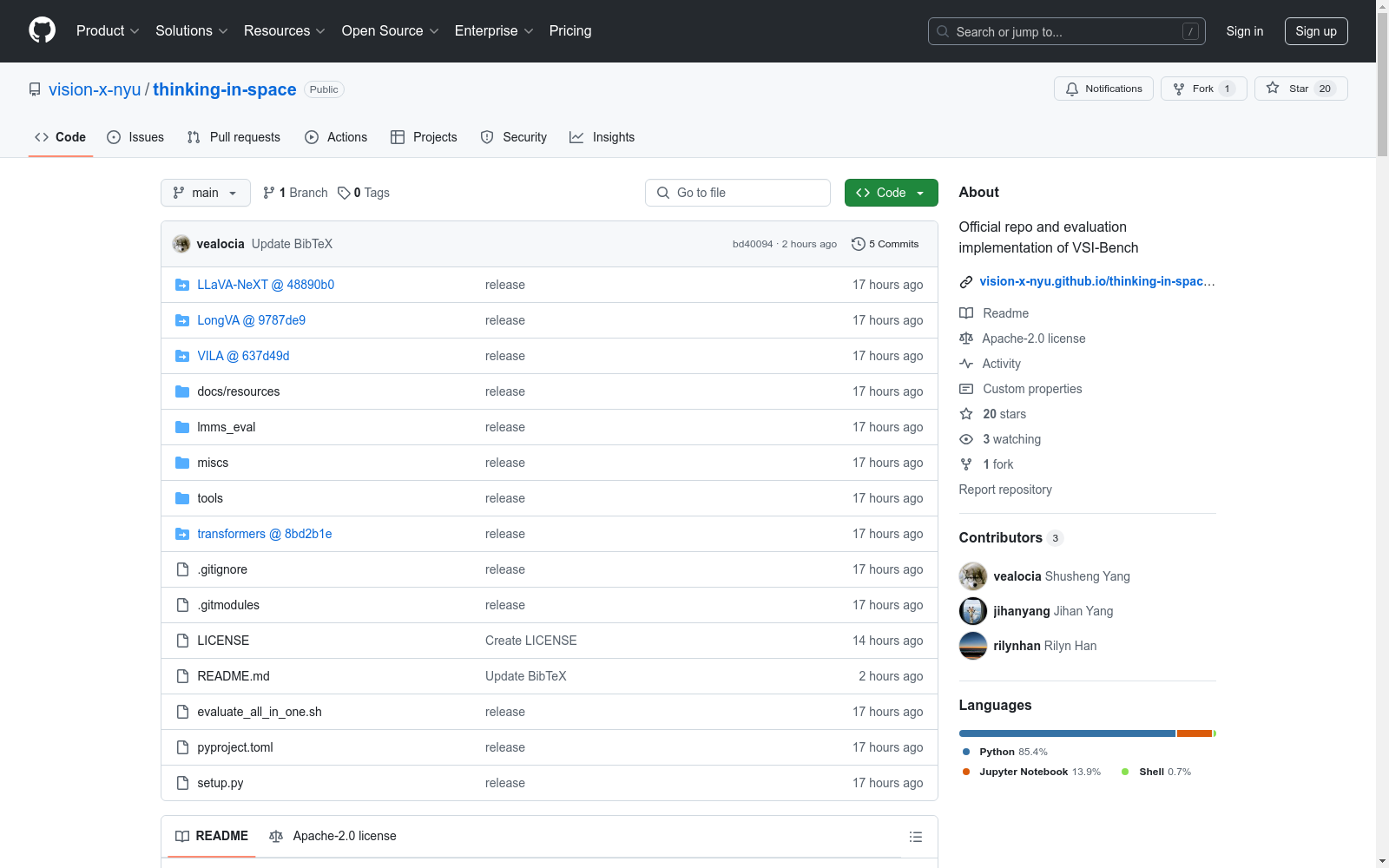Open the Solutions navigation dropdown
The width and height of the screenshot is (1389, 868).
pyautogui.click(x=191, y=31)
